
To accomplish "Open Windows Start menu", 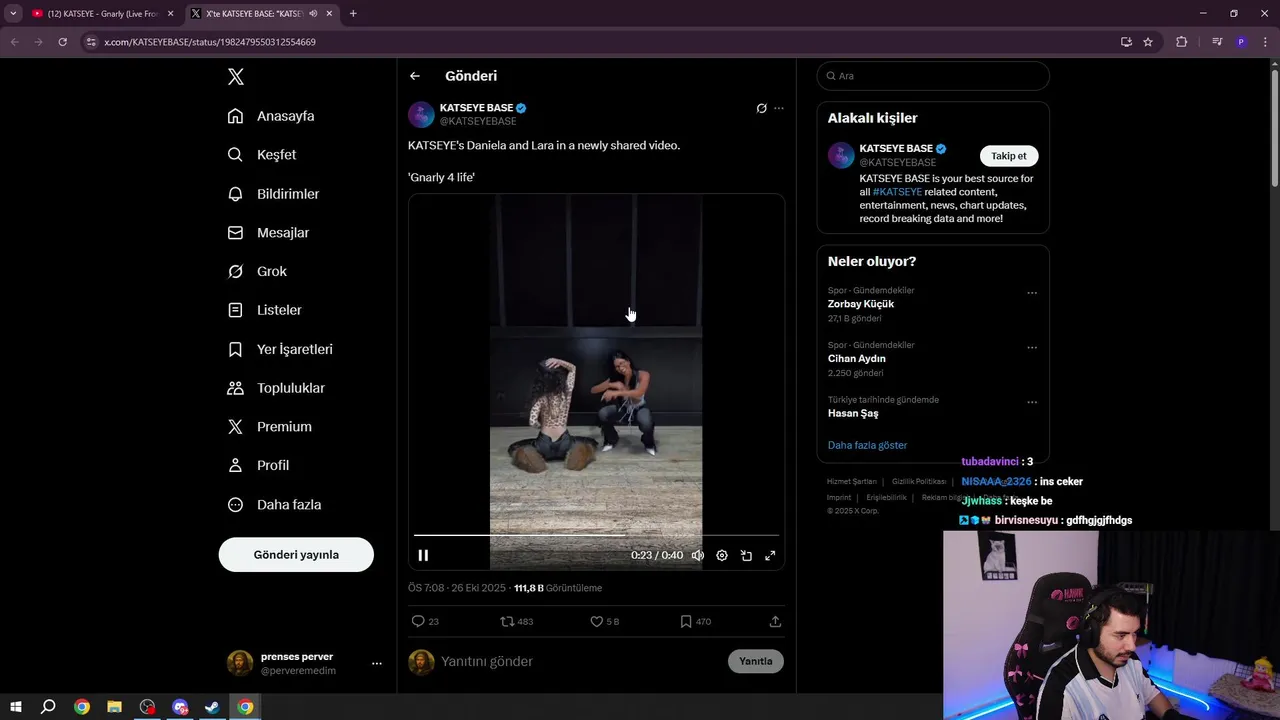I will [x=15, y=707].
